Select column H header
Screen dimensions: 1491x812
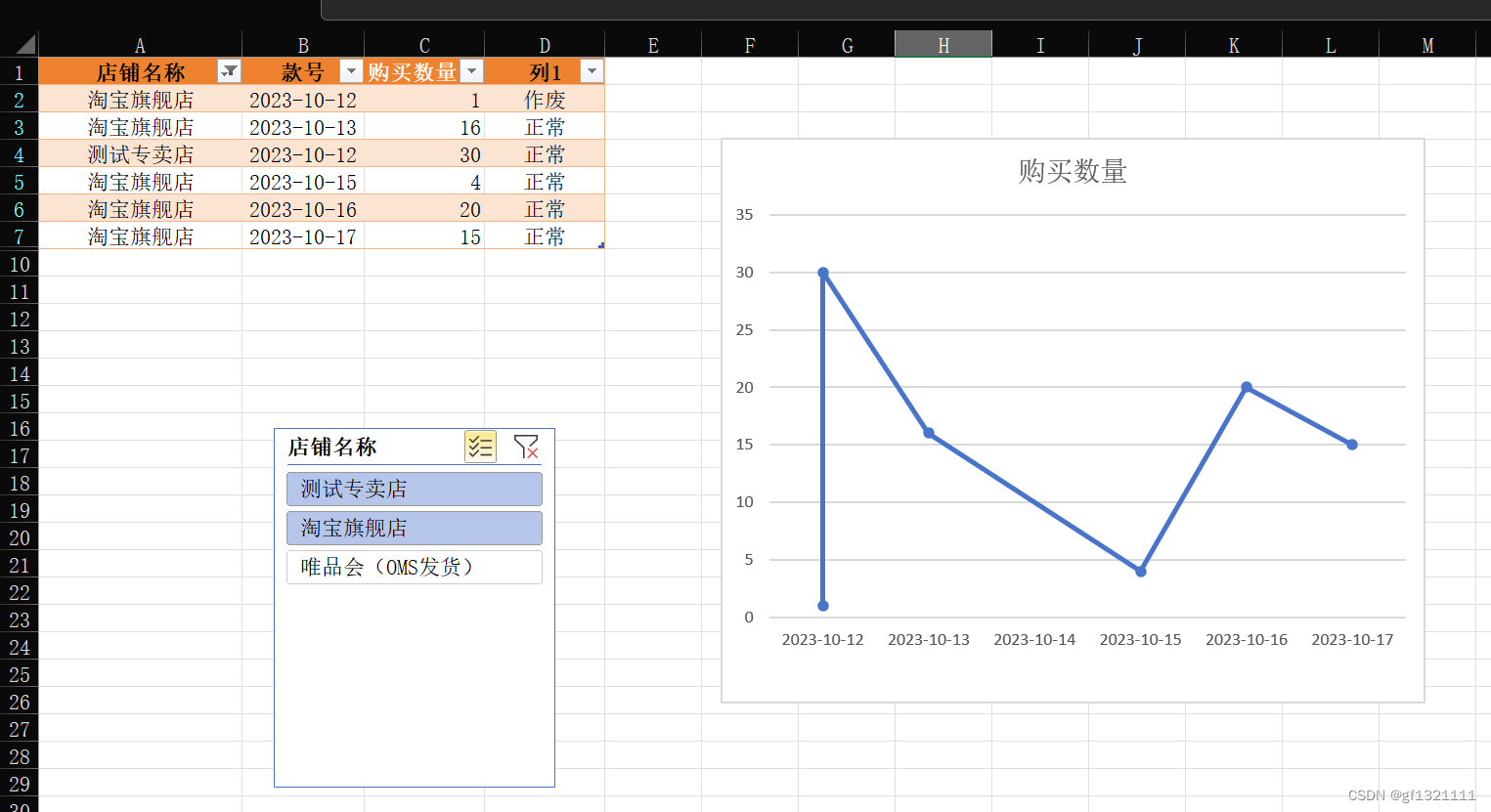(x=943, y=45)
